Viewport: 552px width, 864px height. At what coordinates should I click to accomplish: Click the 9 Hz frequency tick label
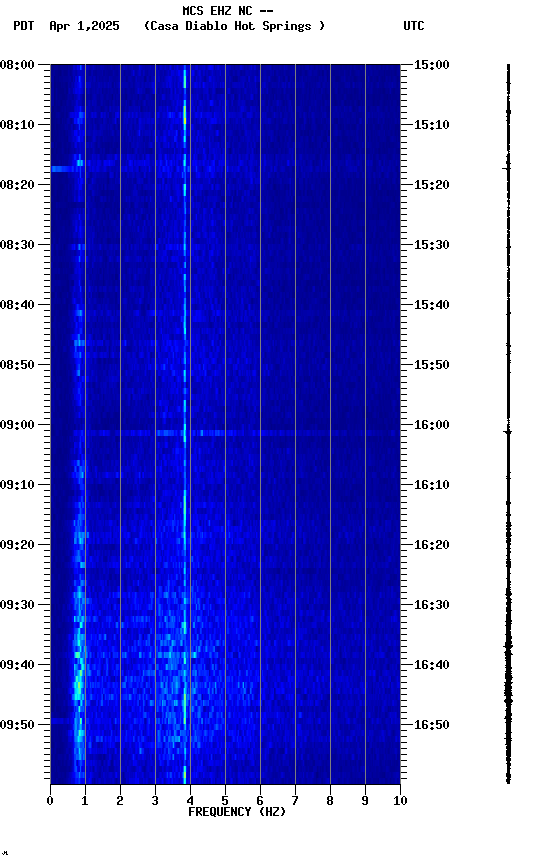pyautogui.click(x=365, y=801)
